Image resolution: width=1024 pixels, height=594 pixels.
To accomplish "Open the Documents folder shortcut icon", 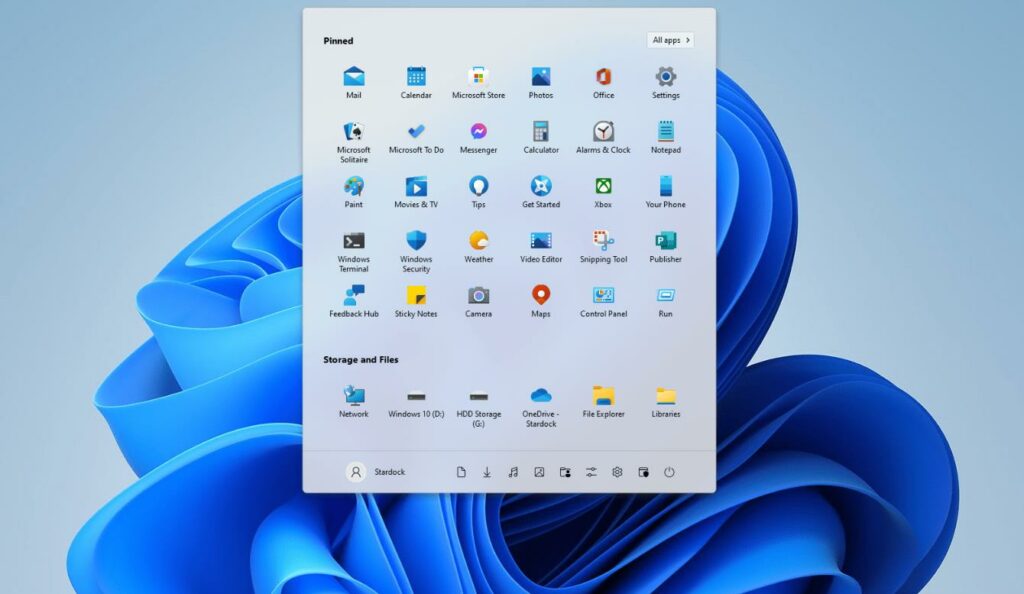I will pyautogui.click(x=461, y=472).
